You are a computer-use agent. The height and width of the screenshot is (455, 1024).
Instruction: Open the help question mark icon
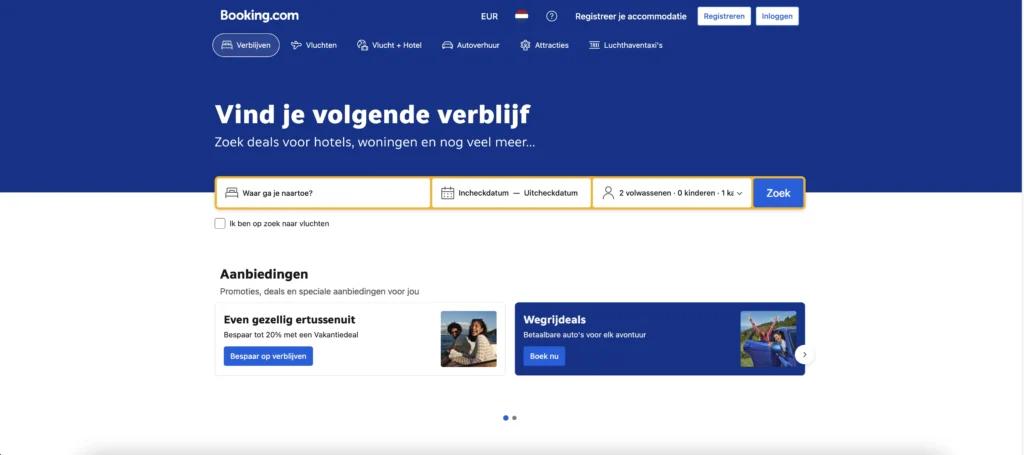[x=552, y=16]
